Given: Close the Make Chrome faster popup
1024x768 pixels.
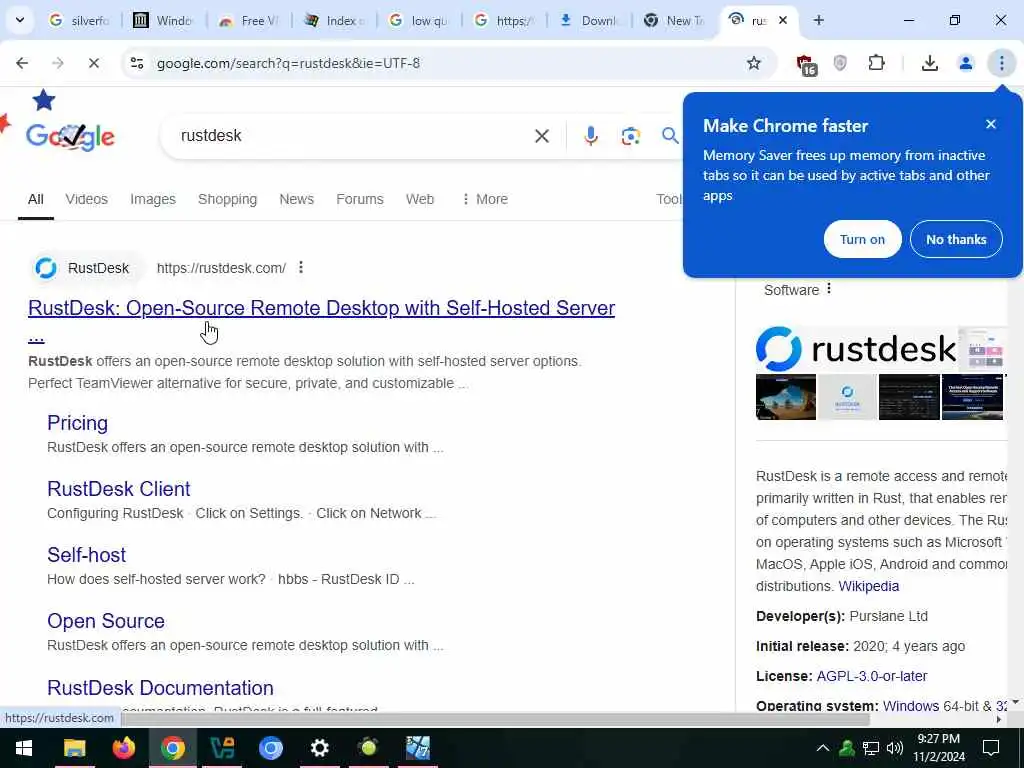Looking at the screenshot, I should pos(991,124).
